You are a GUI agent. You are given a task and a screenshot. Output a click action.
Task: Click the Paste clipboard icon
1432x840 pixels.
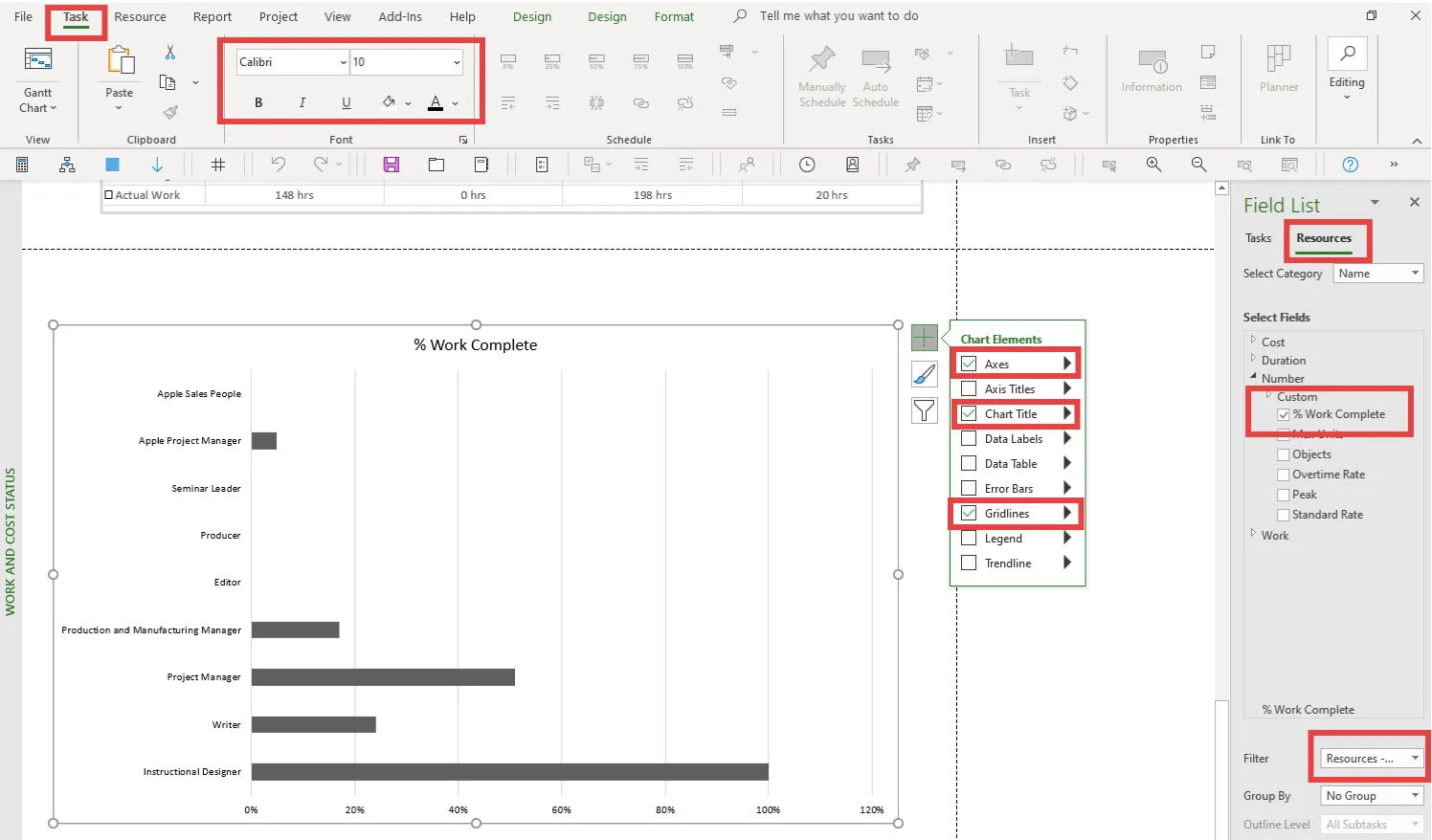[x=120, y=62]
